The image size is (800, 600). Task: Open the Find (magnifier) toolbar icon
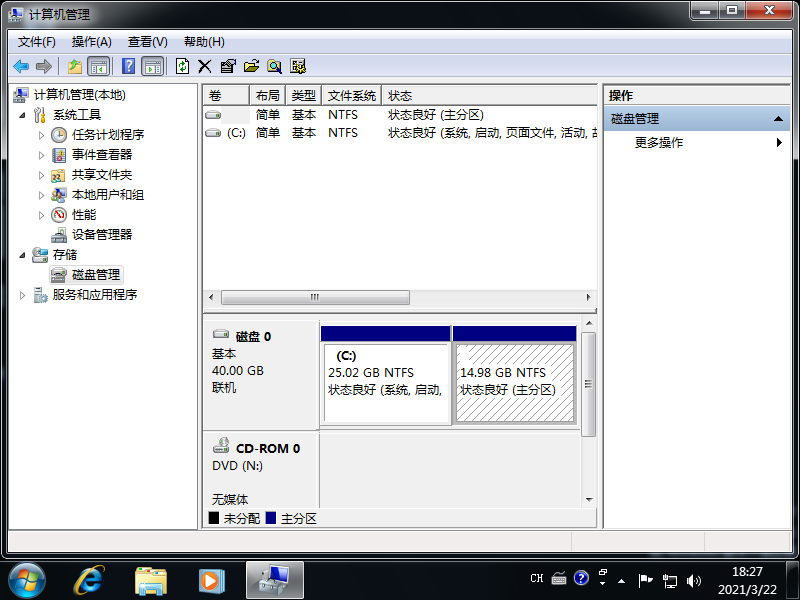click(274, 66)
